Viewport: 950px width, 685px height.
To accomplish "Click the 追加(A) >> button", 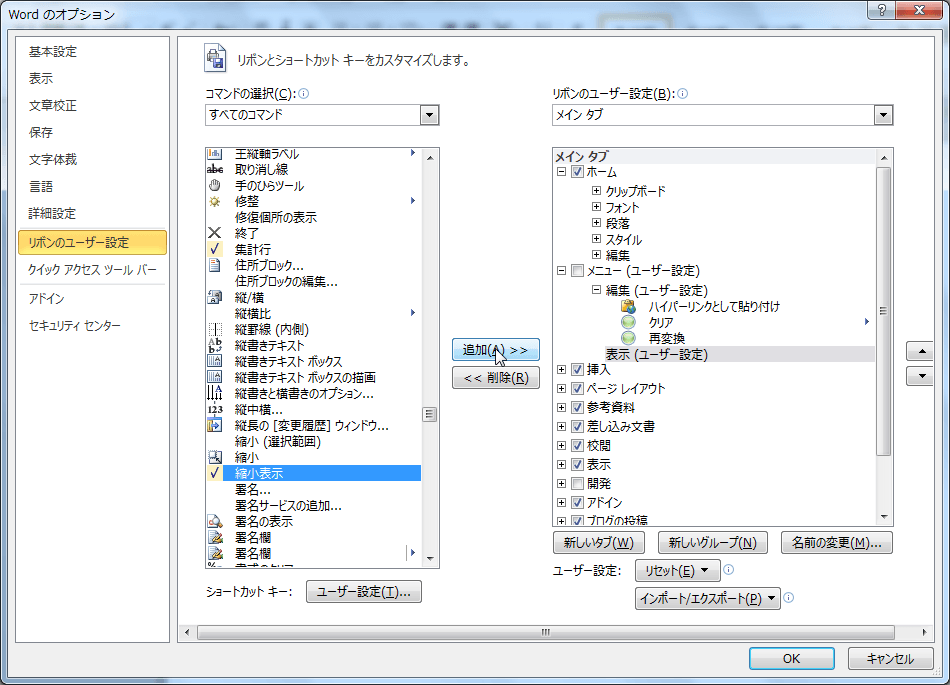I will tap(496, 349).
